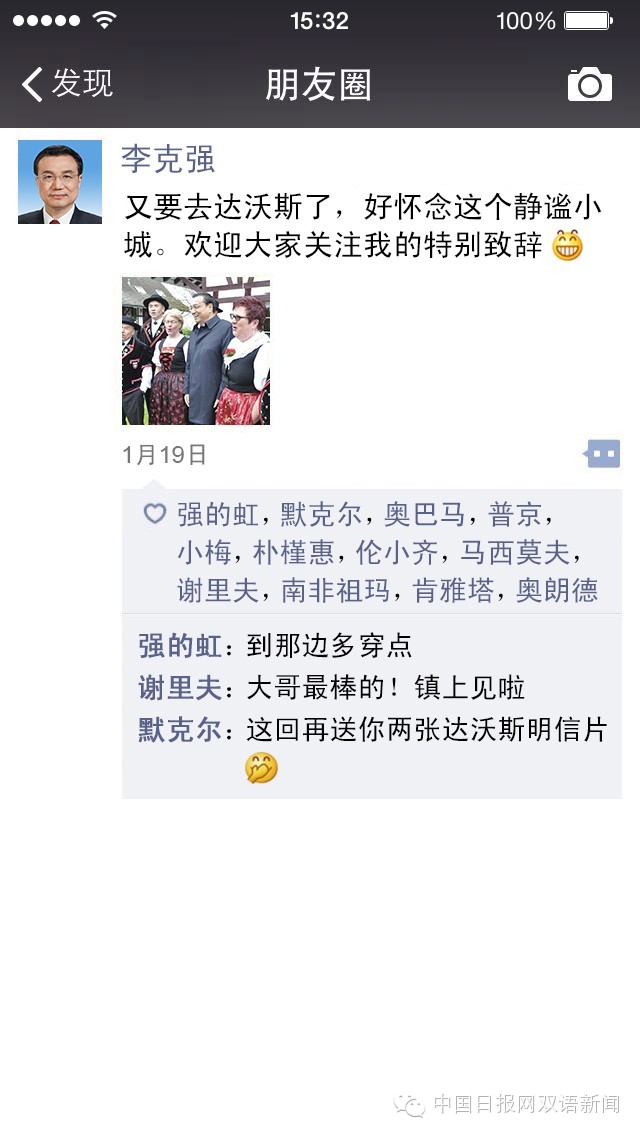Screen dimensions: 640x1136
Task: Tap the camera icon to post
Action: click(x=589, y=84)
